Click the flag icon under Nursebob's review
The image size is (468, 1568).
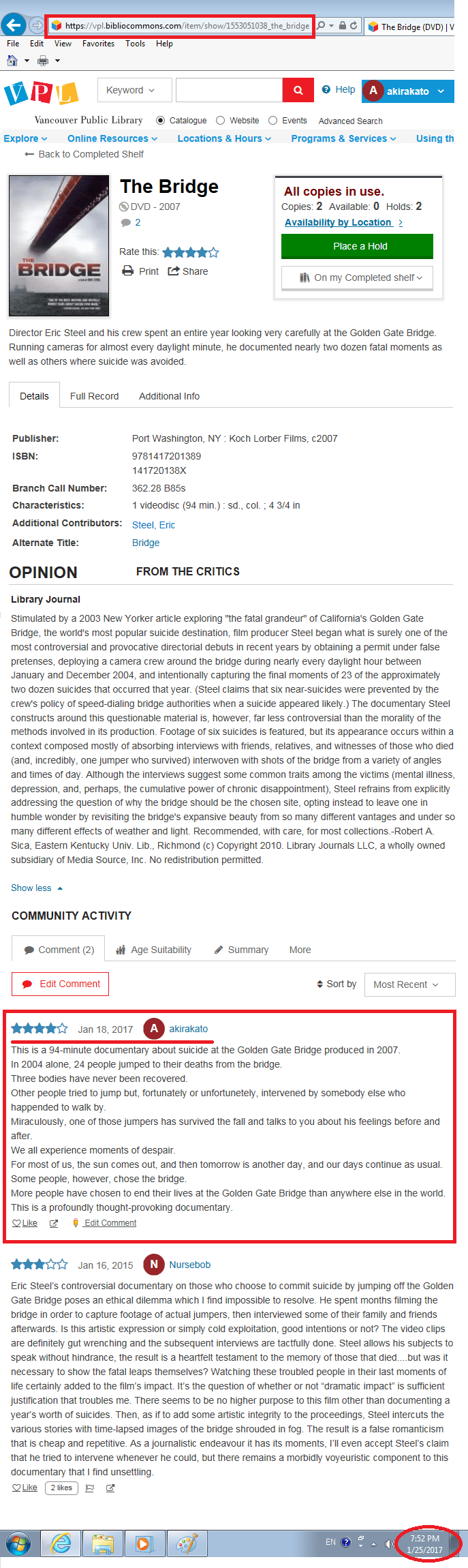(x=89, y=1488)
